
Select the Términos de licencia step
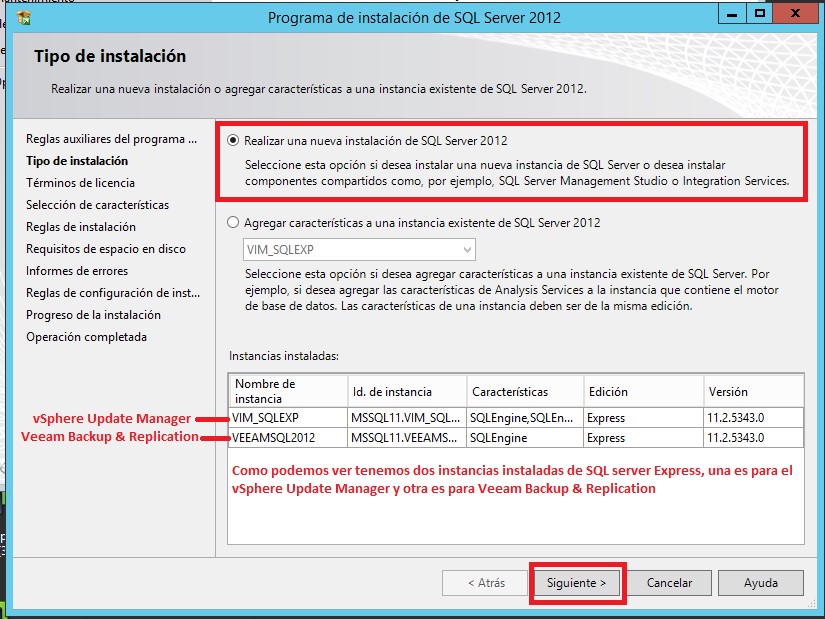81,183
